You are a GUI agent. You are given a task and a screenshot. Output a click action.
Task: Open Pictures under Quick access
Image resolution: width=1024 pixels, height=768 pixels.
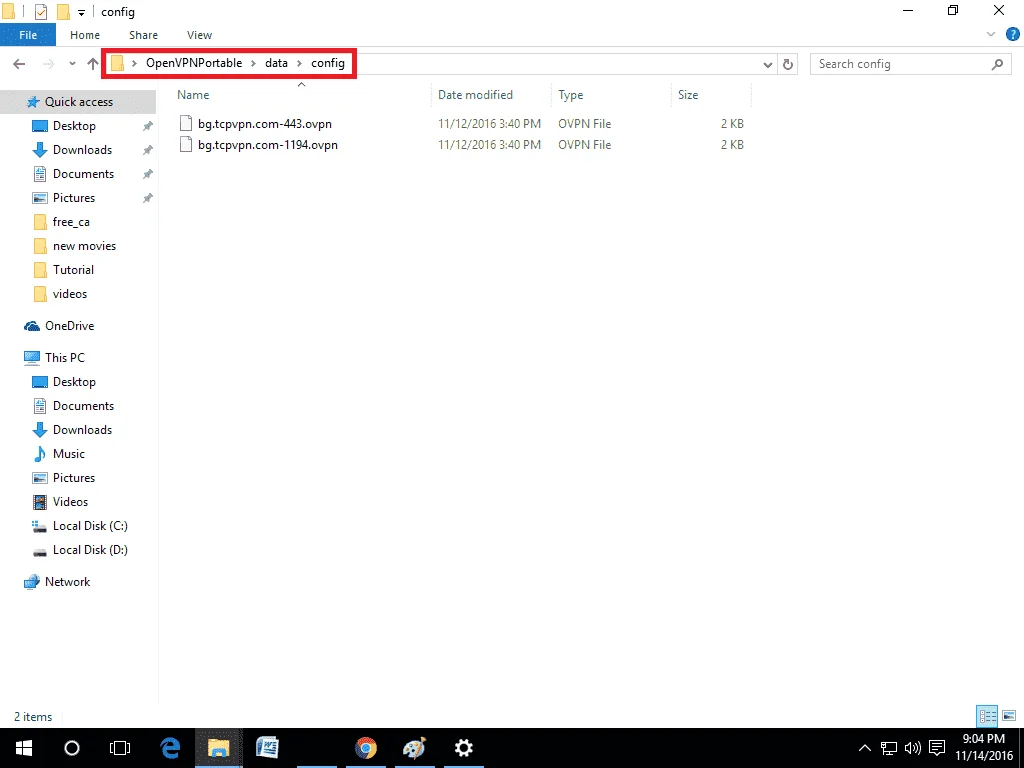coord(74,198)
